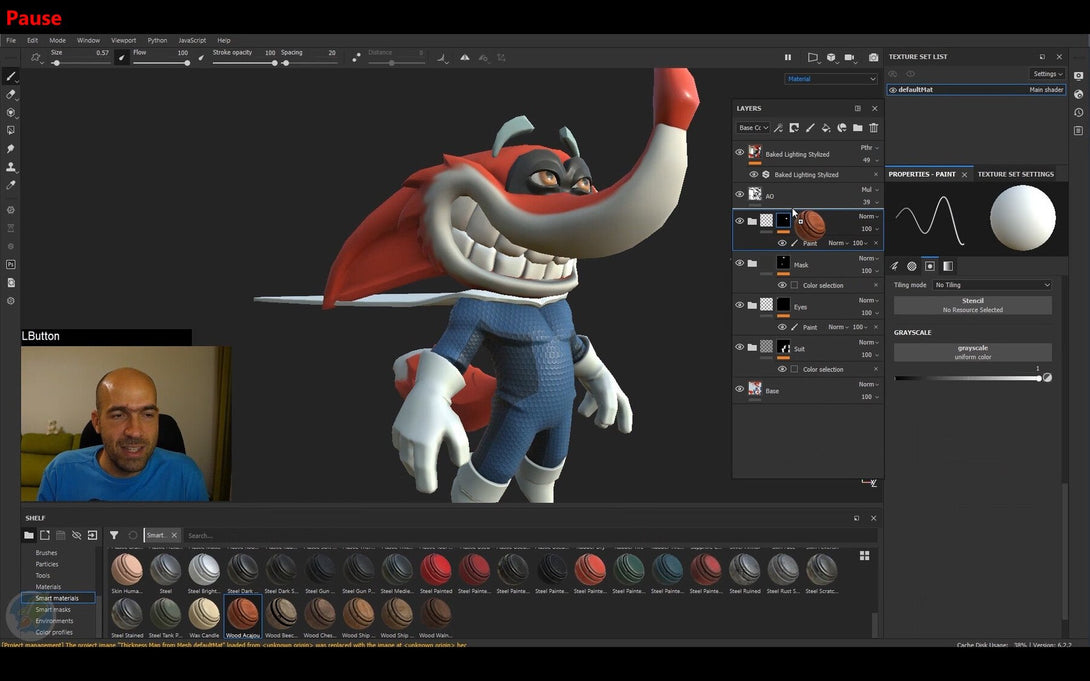Viewport: 1090px width, 681px height.
Task: Adjust the grayscale value slider
Action: [x=968, y=378]
